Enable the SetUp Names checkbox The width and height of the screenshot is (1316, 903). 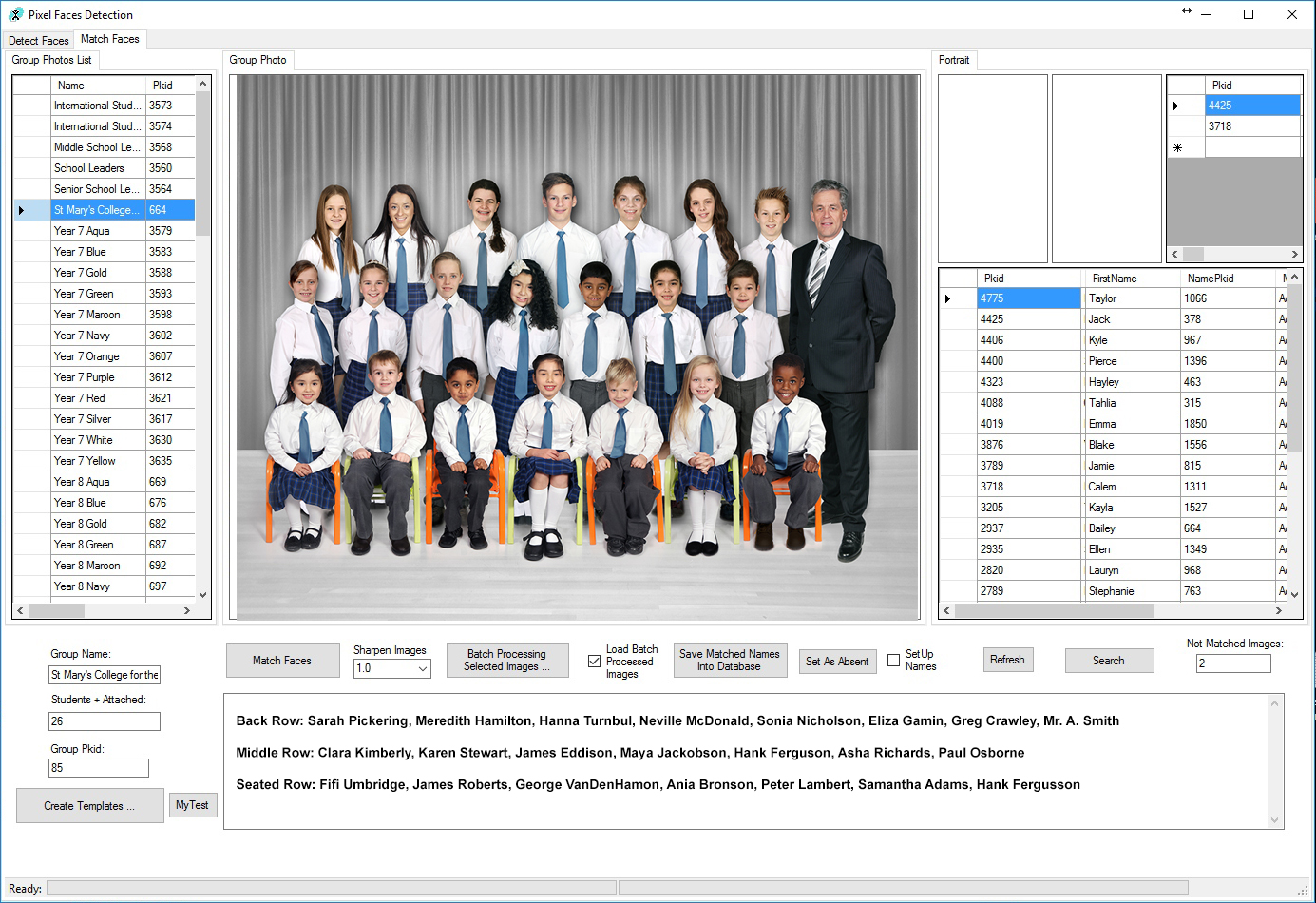tap(894, 661)
